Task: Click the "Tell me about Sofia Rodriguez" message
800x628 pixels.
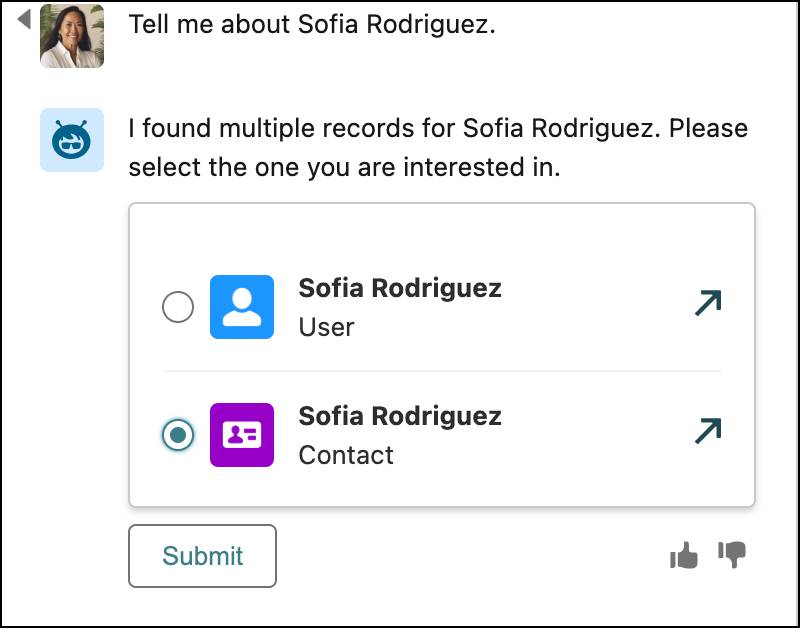Action: (312, 25)
